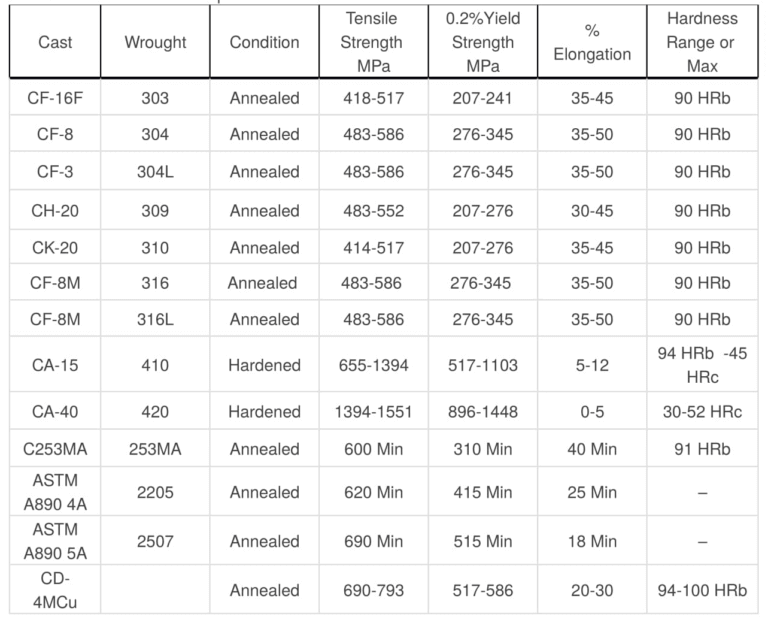Select the CD-4MCu cast cell

point(55,590)
